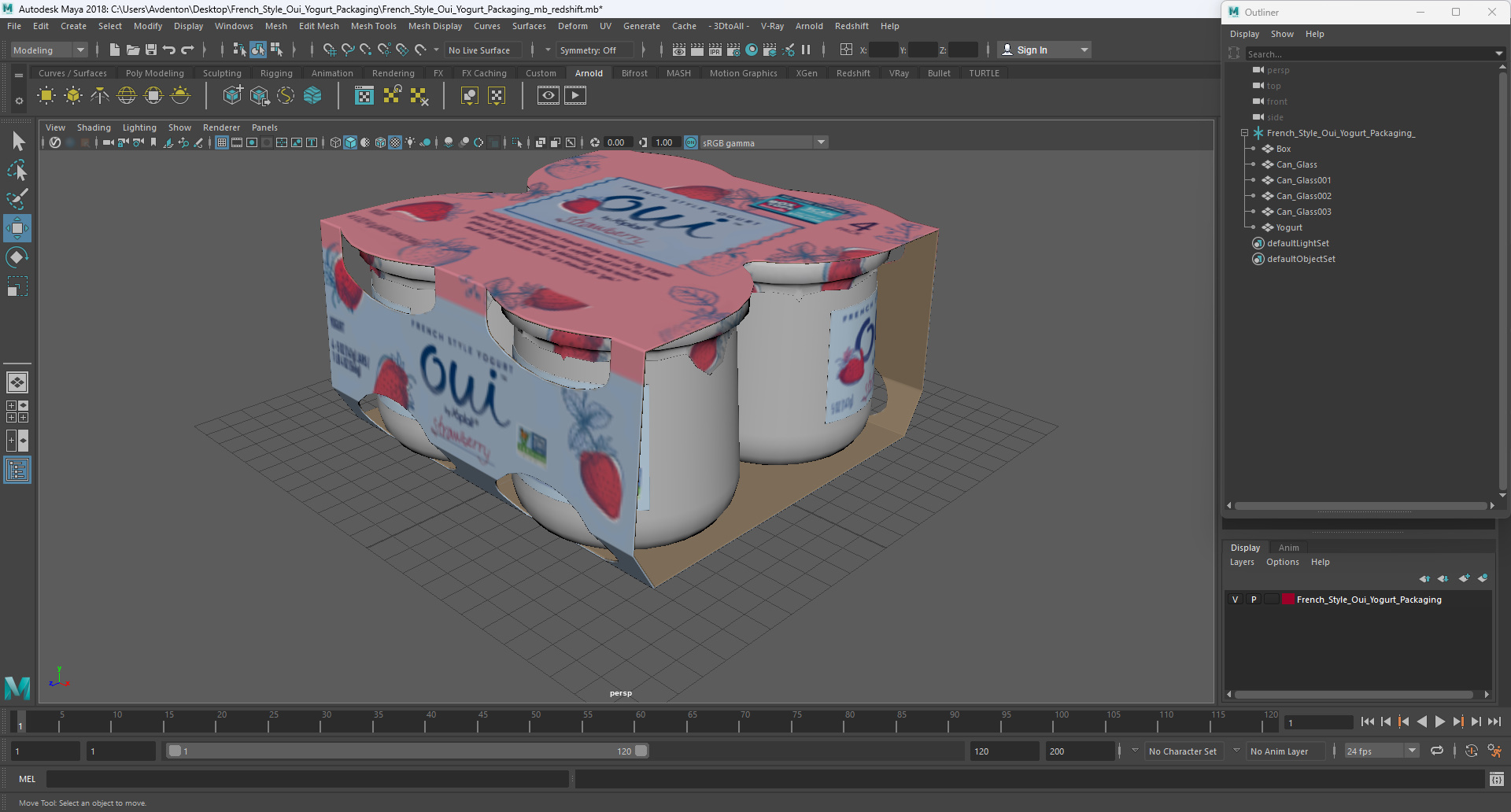The image size is (1511, 812).
Task: Click the Snap to Curves icon
Action: coord(347,50)
